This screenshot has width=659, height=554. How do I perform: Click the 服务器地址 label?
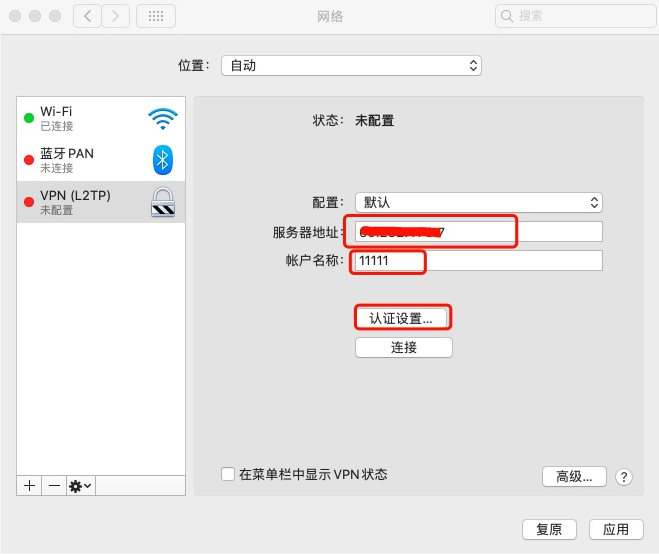(308, 232)
